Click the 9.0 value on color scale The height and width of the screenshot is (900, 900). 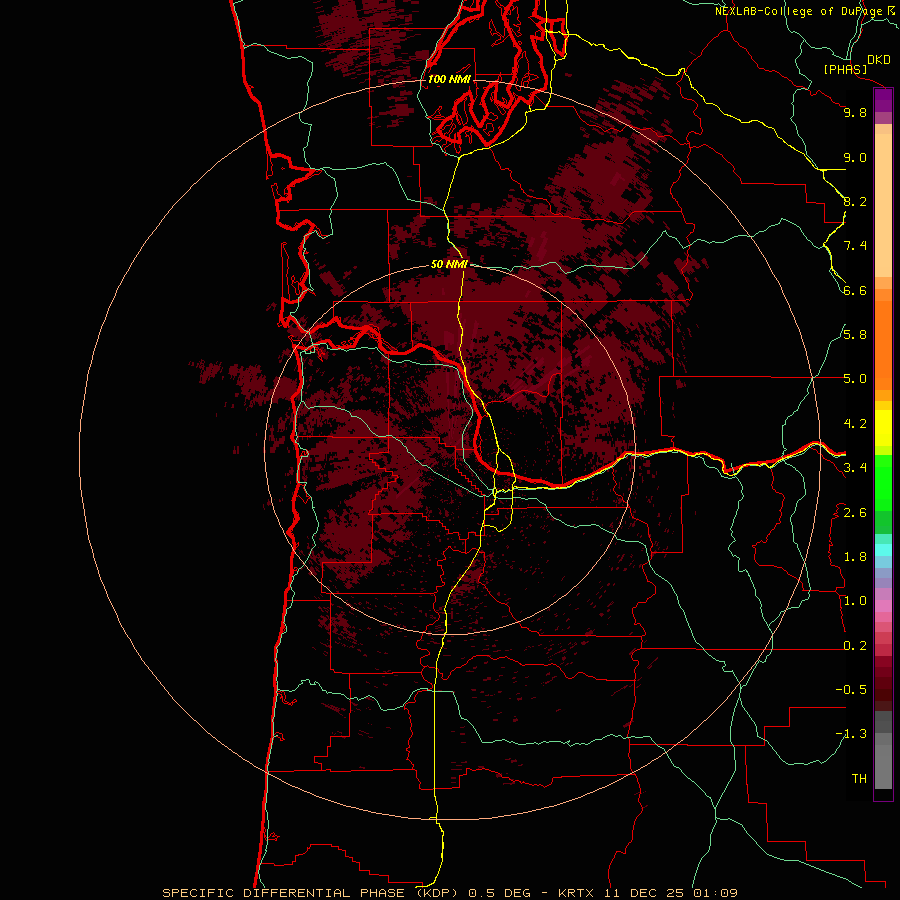[x=855, y=157]
